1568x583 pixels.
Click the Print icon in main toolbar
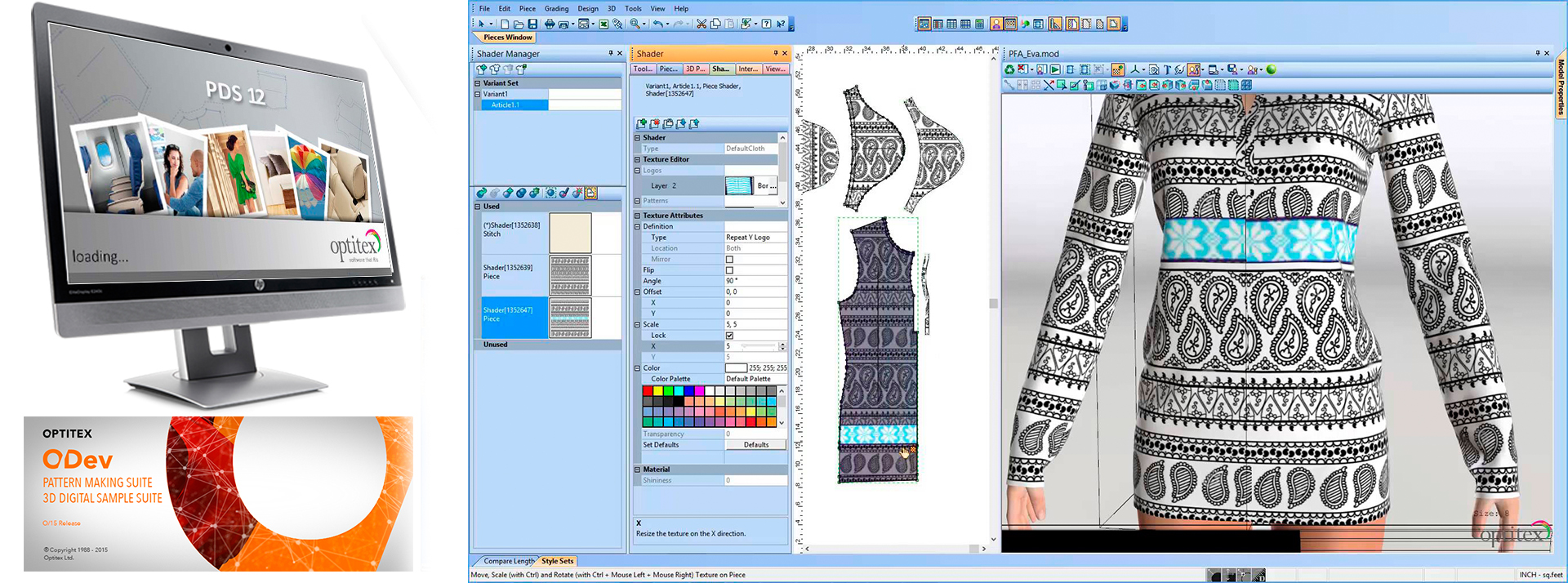[x=550, y=24]
